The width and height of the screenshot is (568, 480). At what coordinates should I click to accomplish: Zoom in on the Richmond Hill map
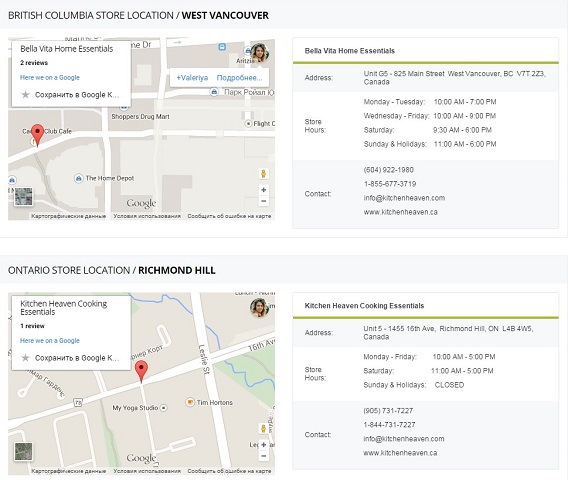[x=264, y=445]
